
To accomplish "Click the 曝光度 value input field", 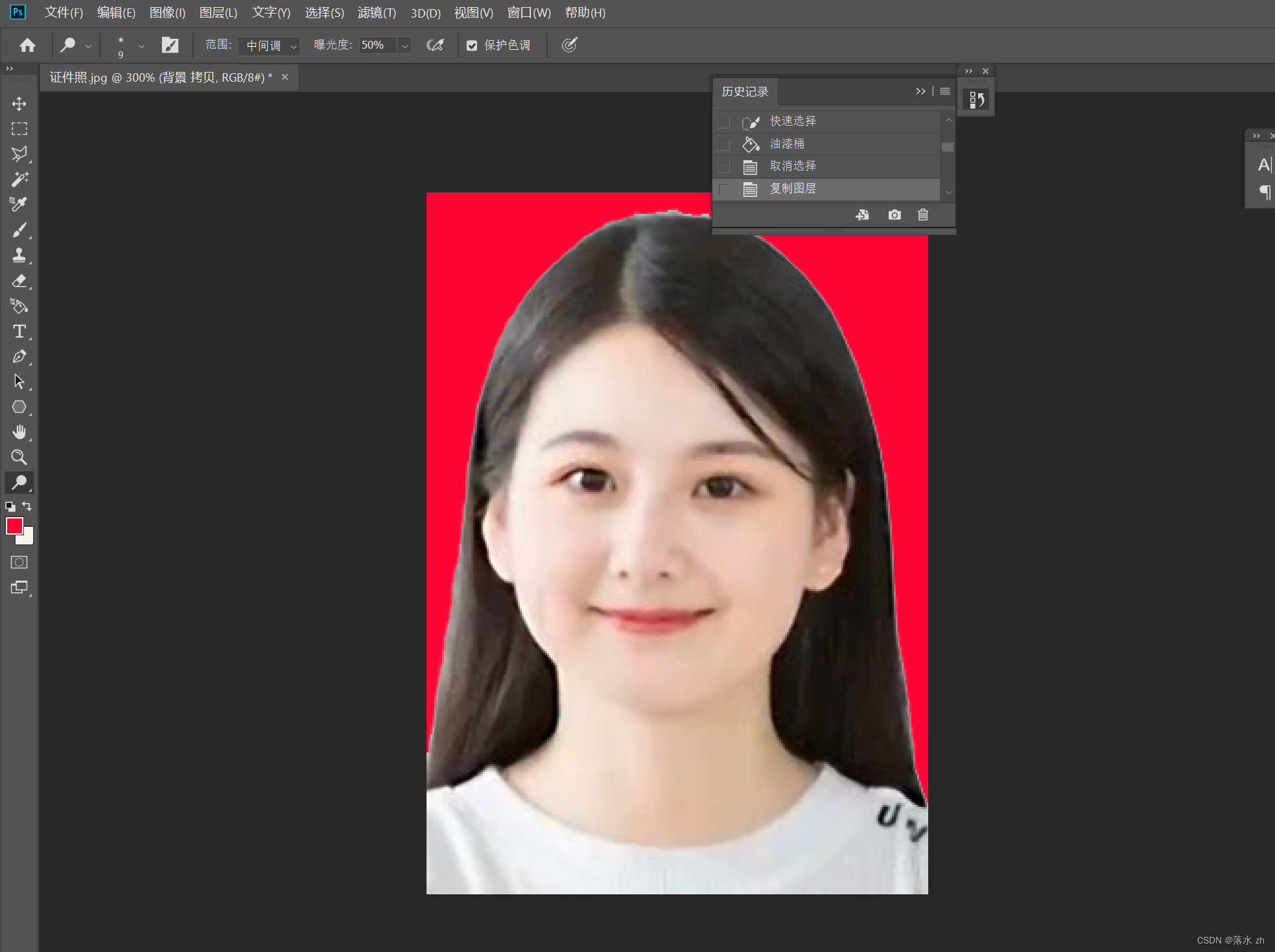I will [377, 45].
